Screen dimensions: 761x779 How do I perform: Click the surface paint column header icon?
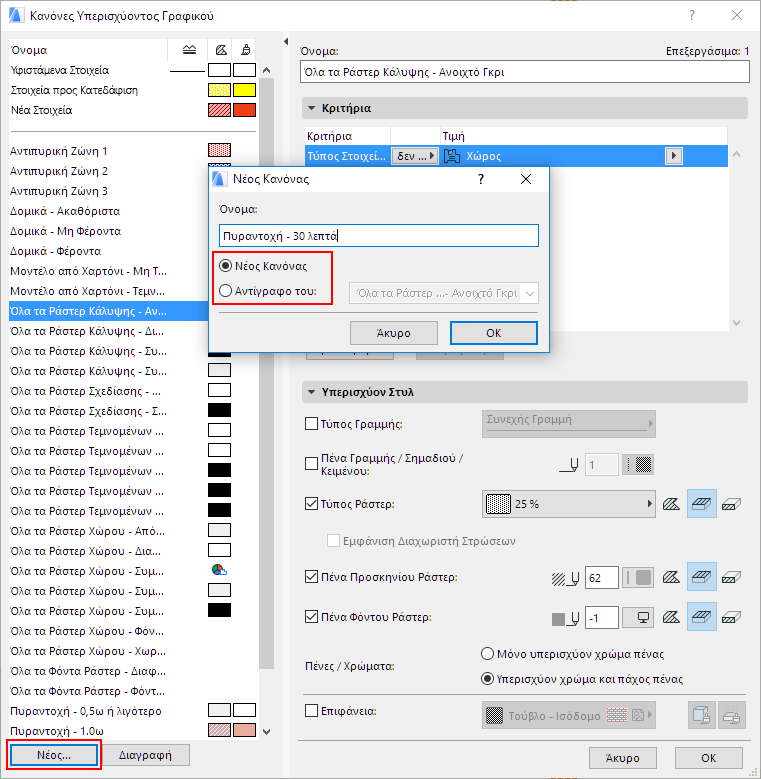245,50
